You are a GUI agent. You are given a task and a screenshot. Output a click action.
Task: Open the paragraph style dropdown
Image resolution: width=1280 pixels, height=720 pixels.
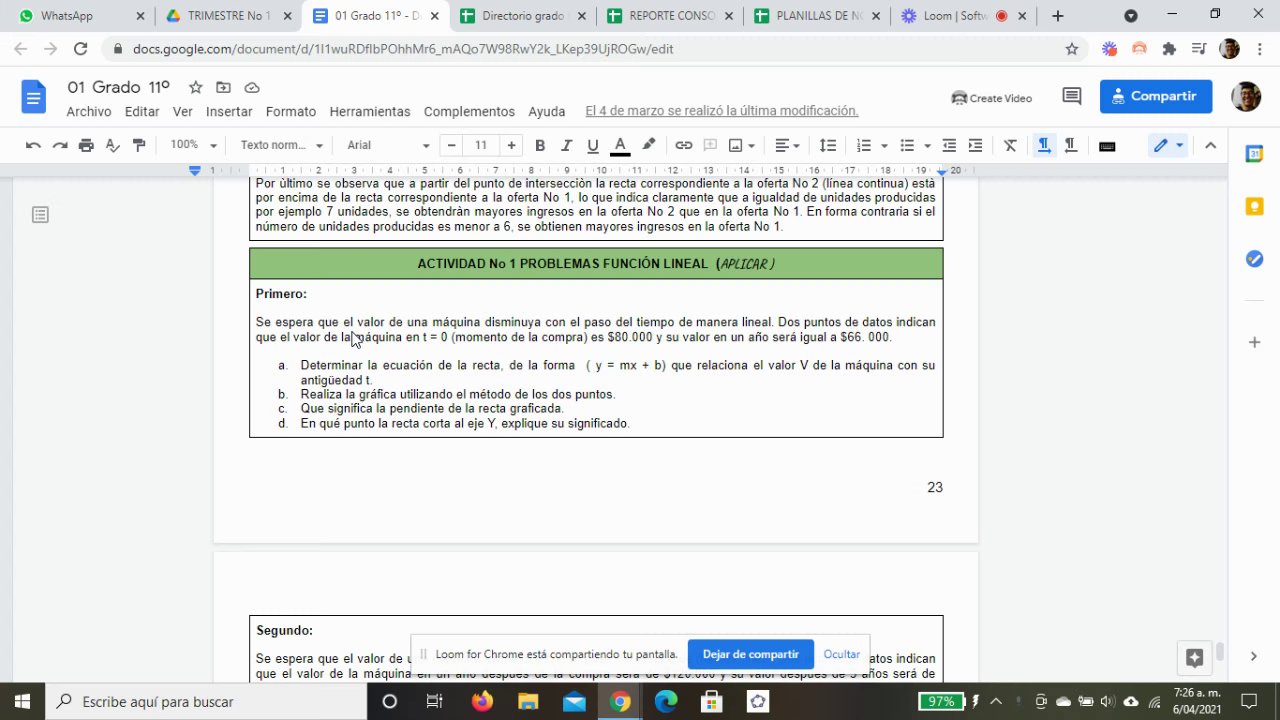282,146
